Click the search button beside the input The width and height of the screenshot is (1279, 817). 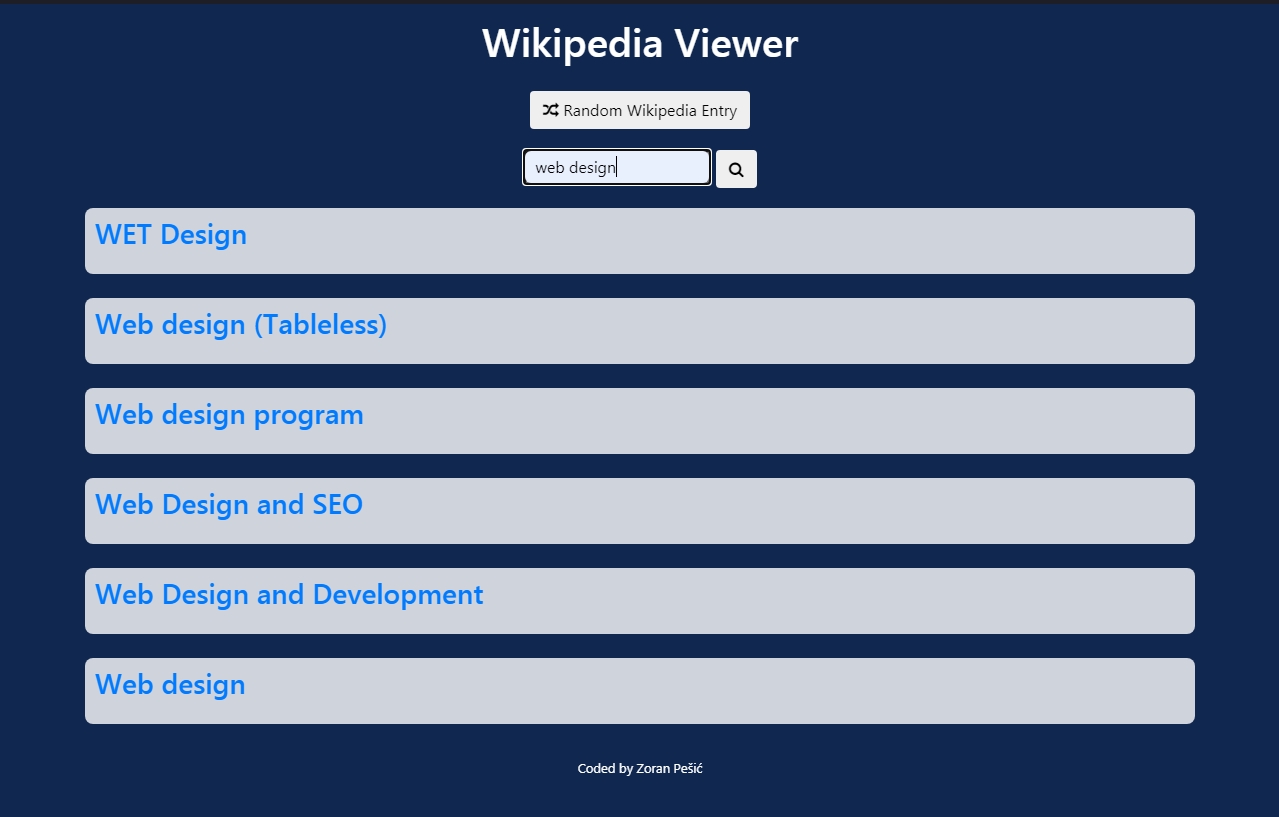(736, 168)
